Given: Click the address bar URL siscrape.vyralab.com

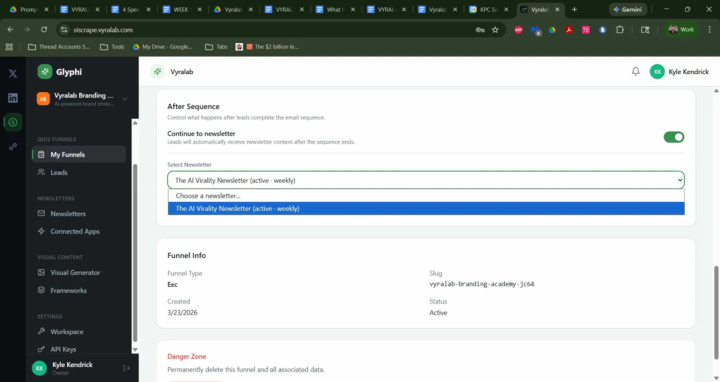Looking at the screenshot, I should [x=103, y=30].
